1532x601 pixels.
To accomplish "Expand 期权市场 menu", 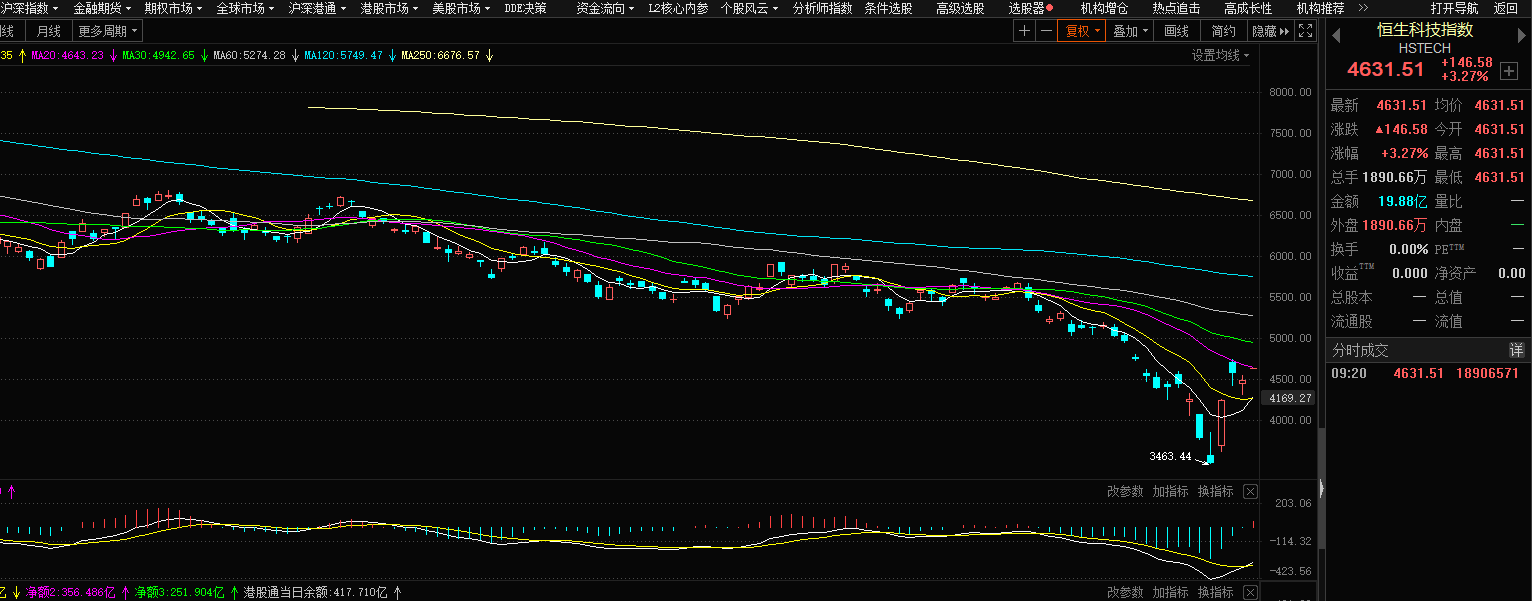I will [173, 8].
